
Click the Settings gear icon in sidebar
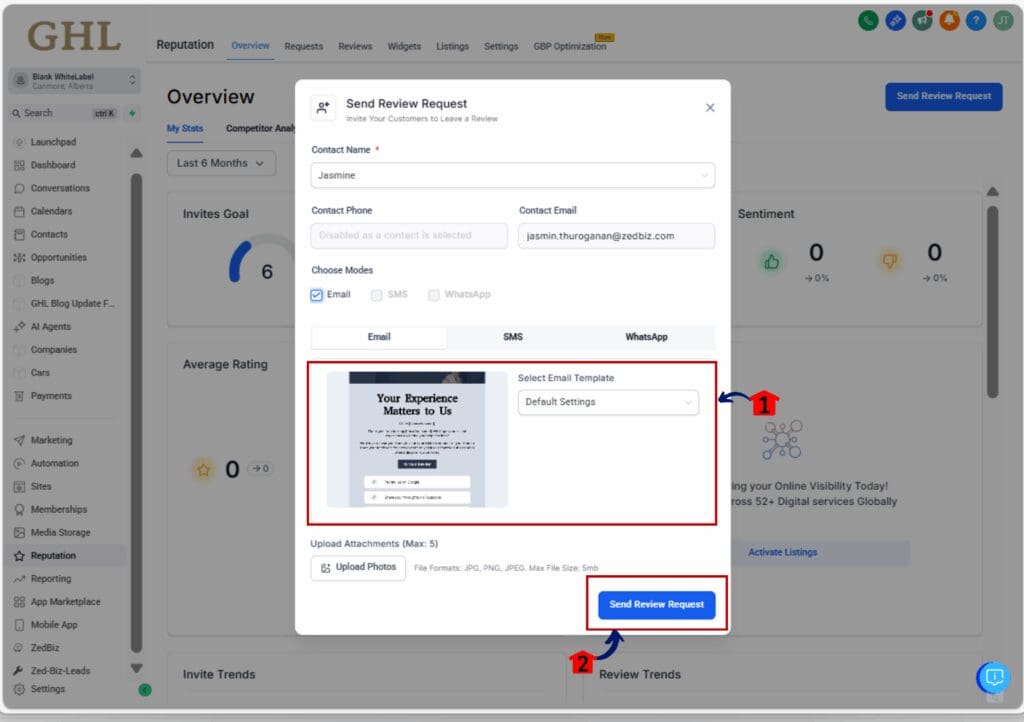coord(20,689)
